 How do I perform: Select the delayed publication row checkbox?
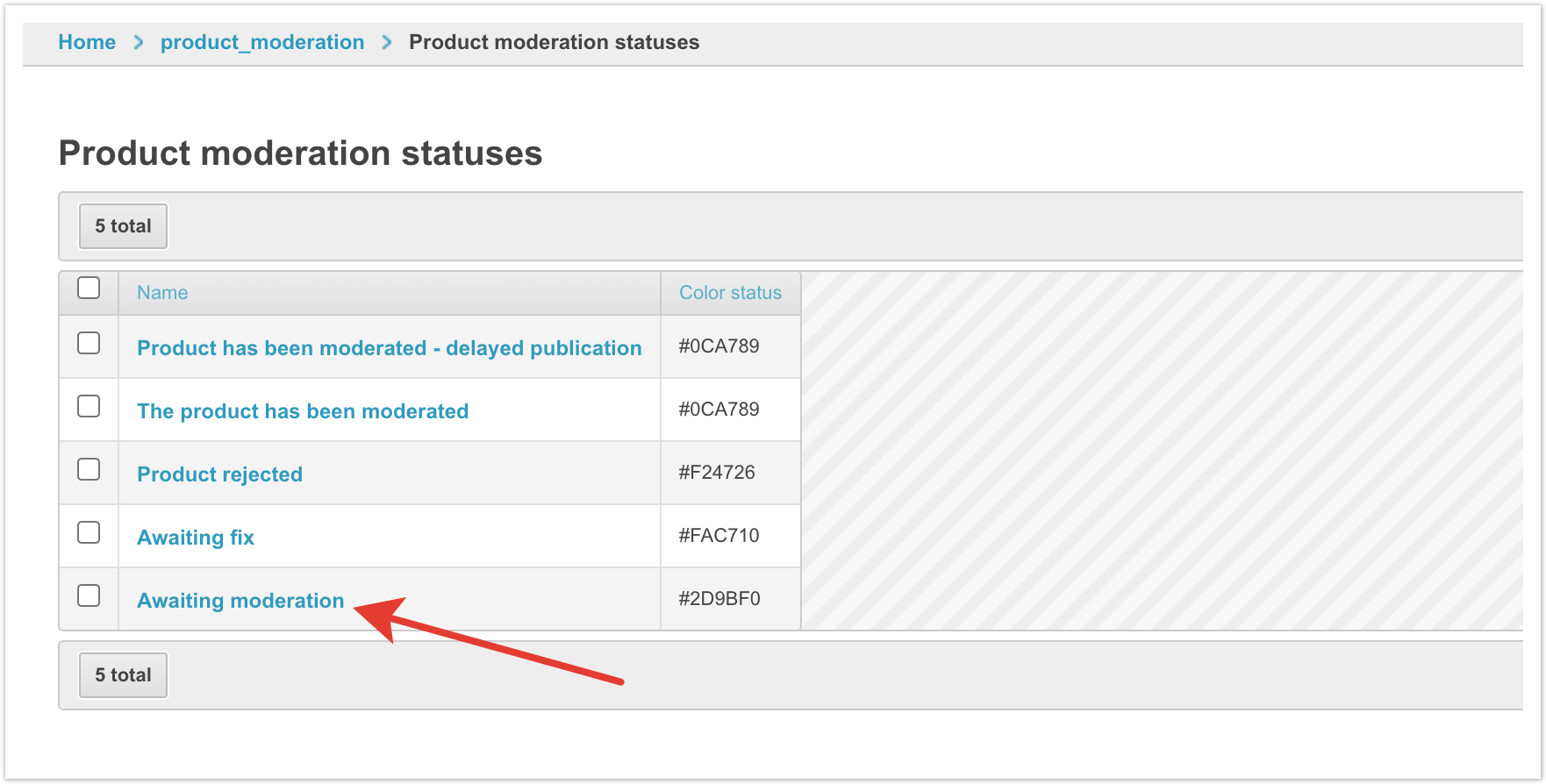[89, 344]
